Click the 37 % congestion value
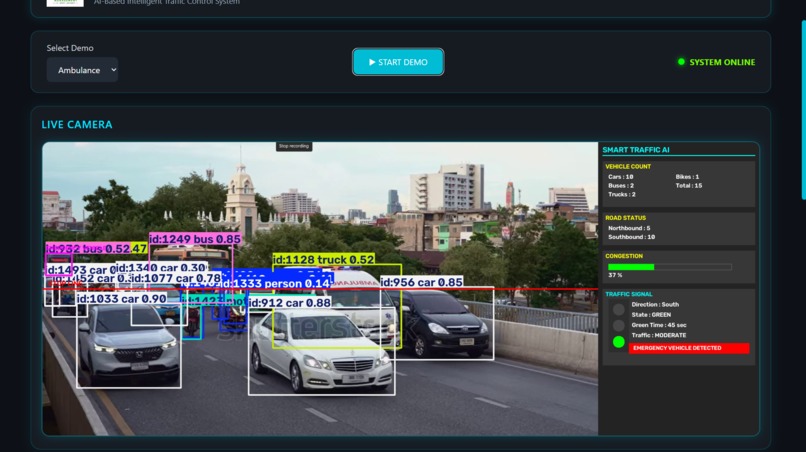This screenshot has height=452, width=806. [x=615, y=275]
